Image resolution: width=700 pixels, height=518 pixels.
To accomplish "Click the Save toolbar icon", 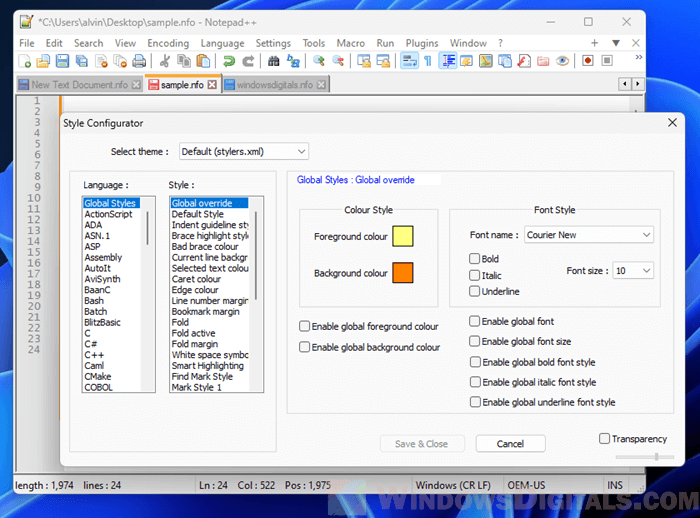I will 62,61.
